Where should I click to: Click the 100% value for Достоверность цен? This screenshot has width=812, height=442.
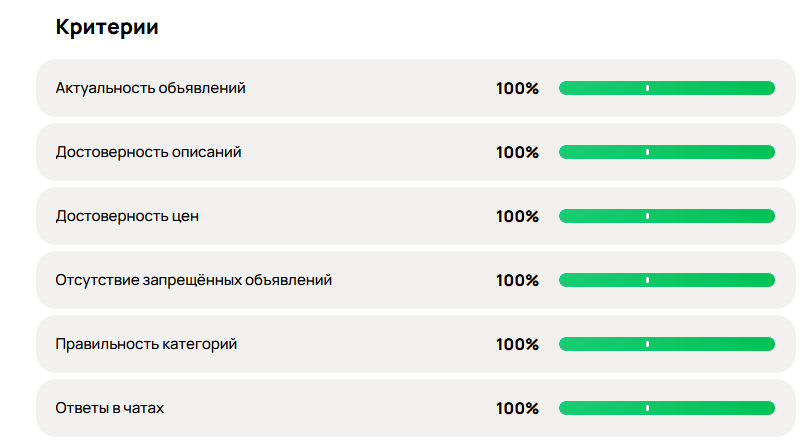point(517,216)
